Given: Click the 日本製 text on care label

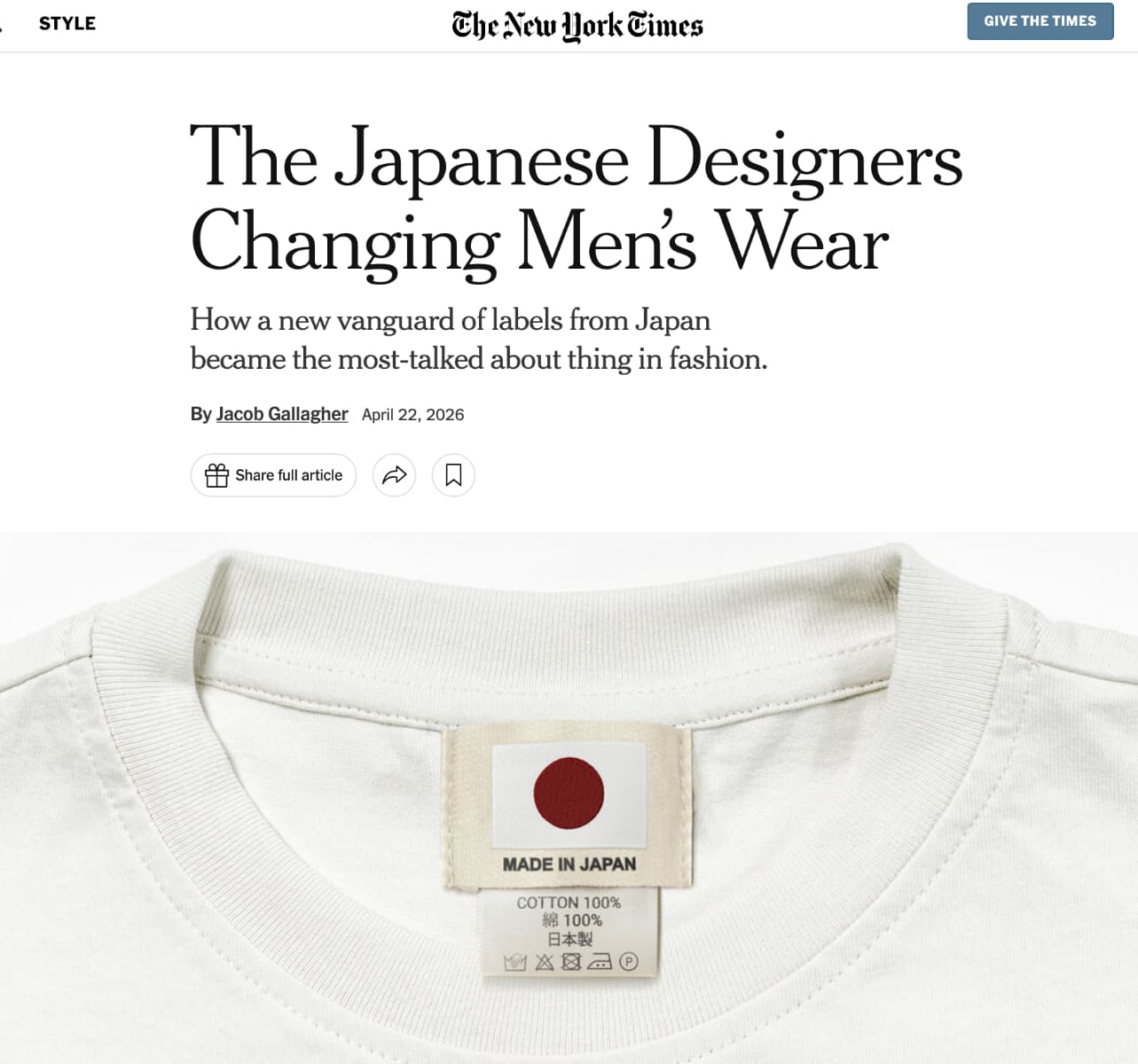Looking at the screenshot, I should click(x=569, y=940).
